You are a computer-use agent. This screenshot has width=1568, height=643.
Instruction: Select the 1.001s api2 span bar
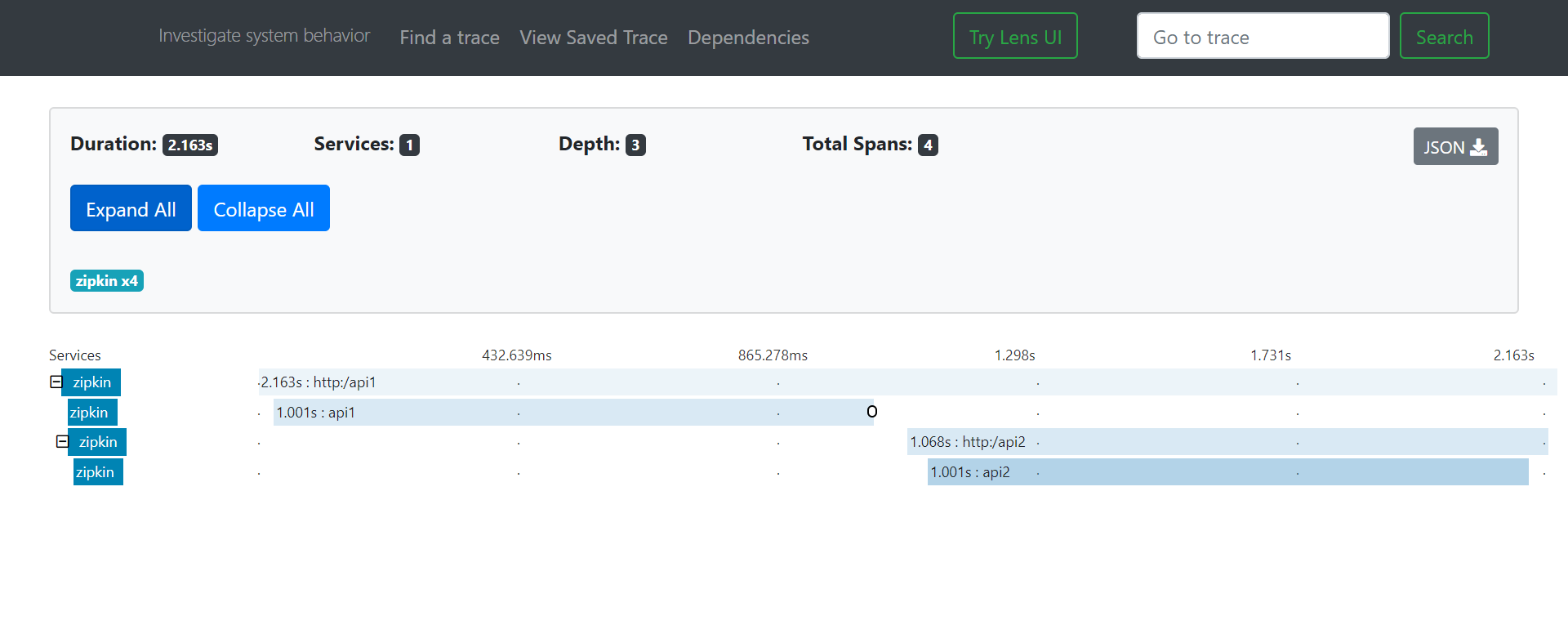coord(1227,472)
